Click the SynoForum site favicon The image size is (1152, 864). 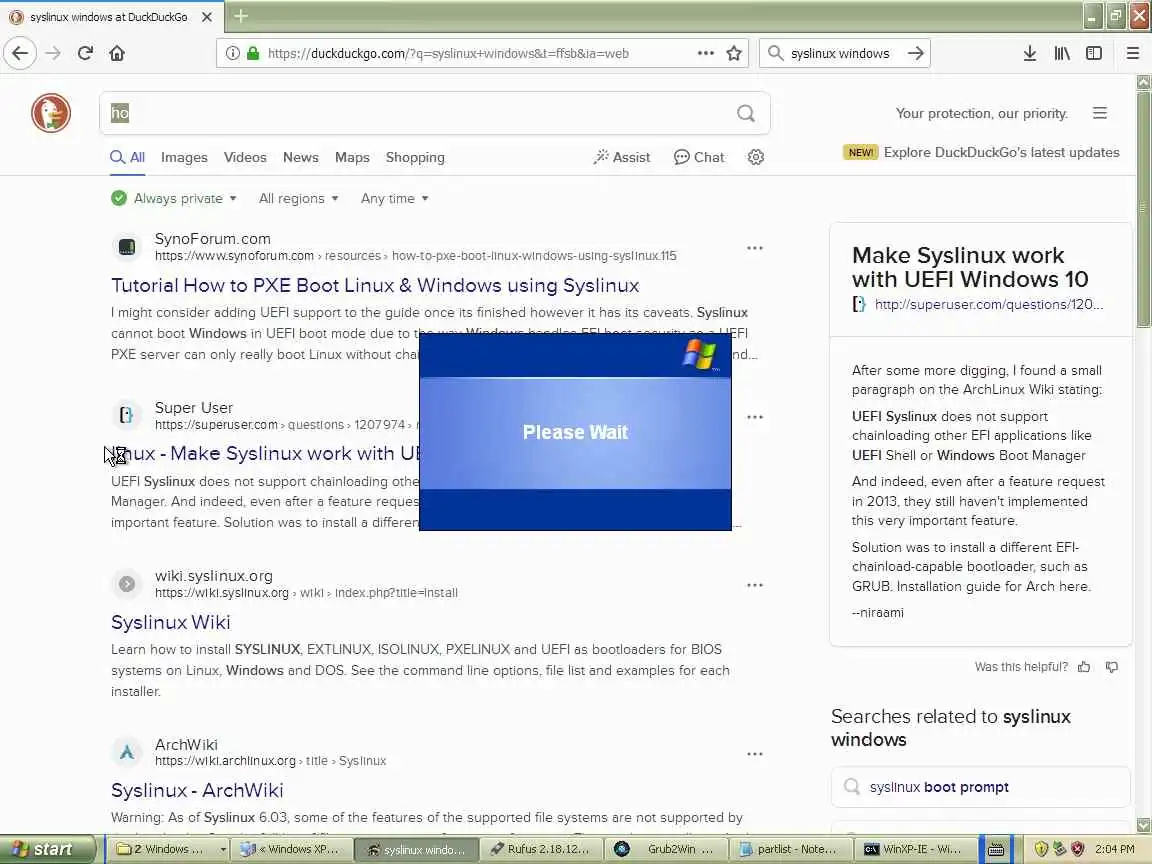point(127,247)
